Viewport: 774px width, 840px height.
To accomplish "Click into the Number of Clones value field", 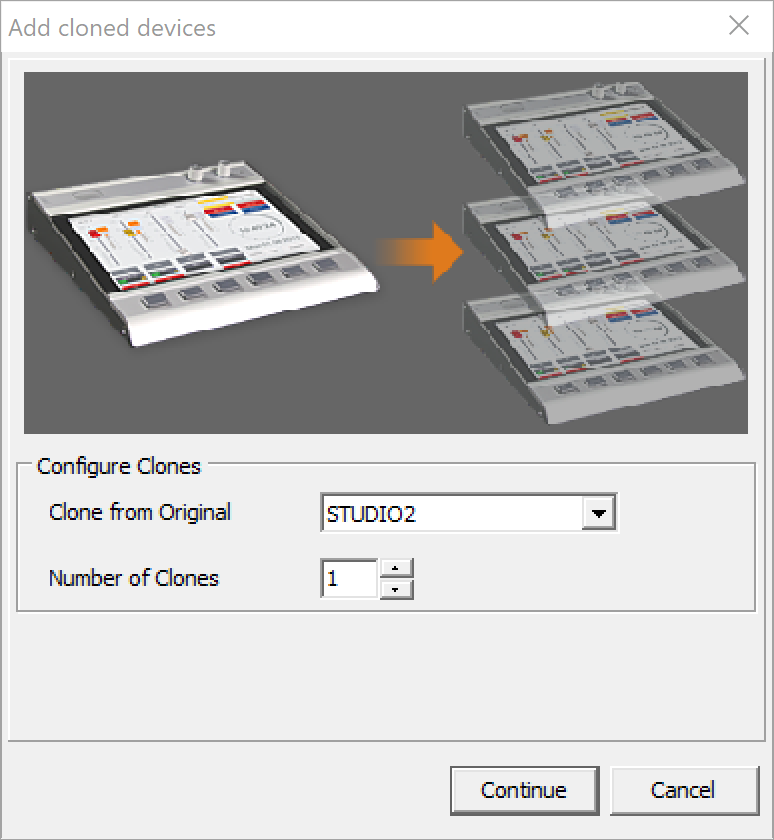I will pyautogui.click(x=350, y=579).
